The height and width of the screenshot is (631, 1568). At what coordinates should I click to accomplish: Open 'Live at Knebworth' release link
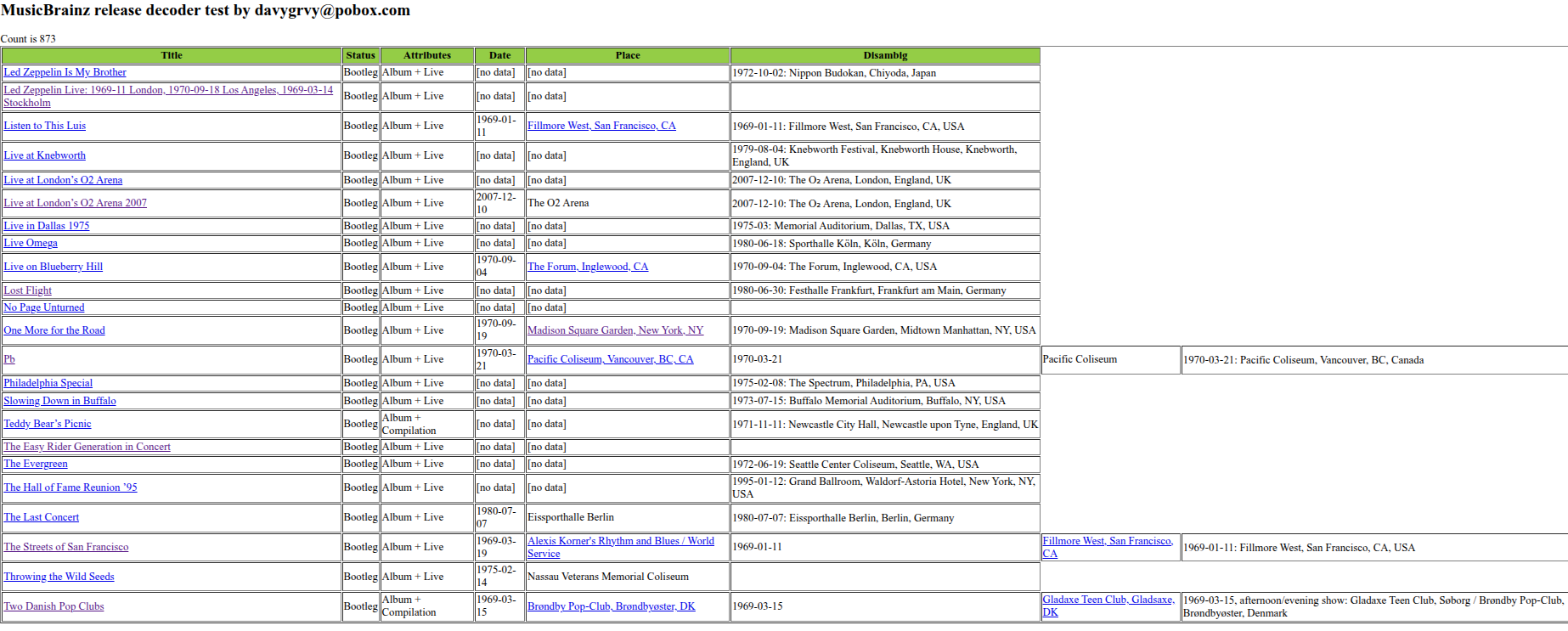click(x=45, y=155)
